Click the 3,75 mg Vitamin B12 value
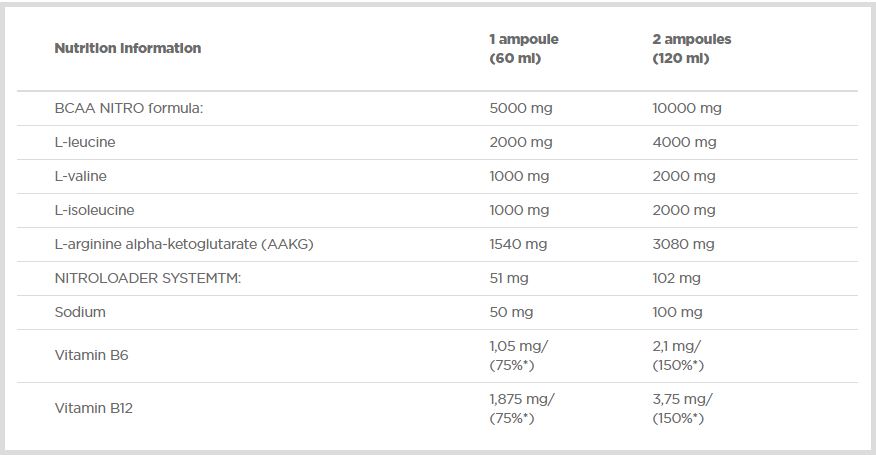876x455 pixels. tap(682, 398)
